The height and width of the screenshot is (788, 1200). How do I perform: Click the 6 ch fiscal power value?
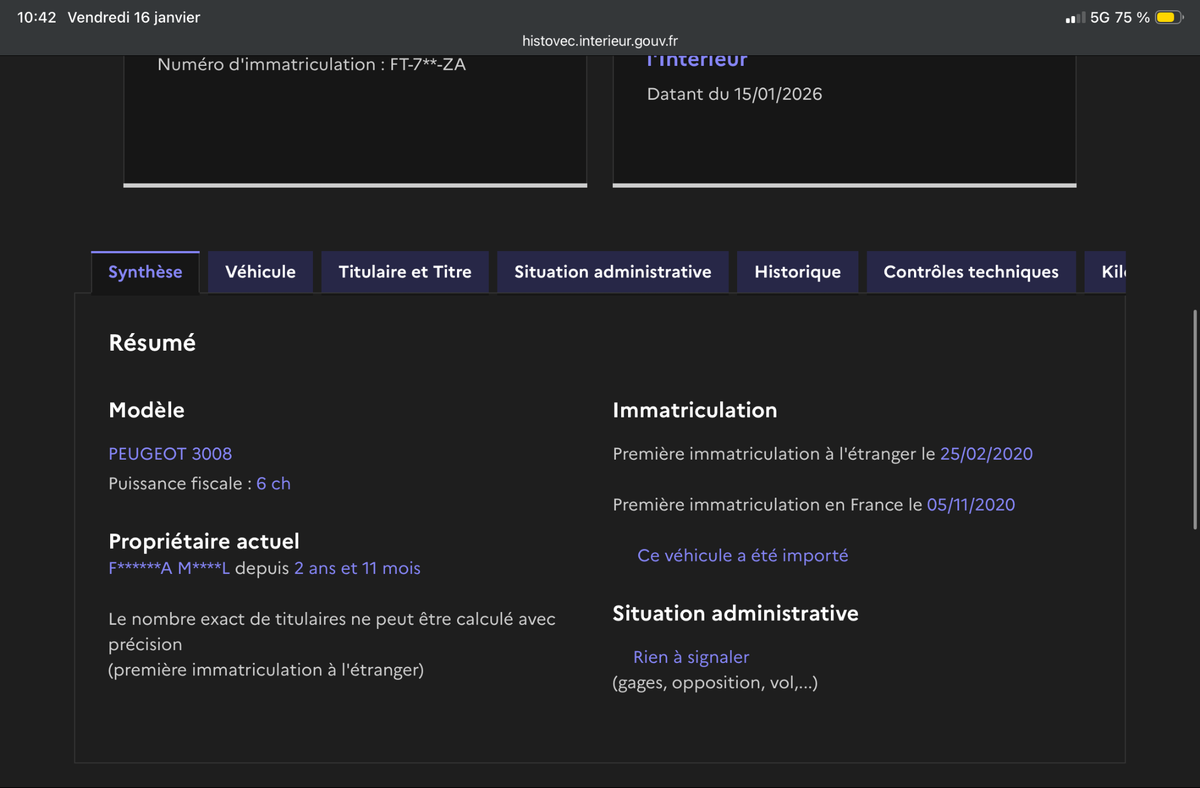tap(273, 484)
